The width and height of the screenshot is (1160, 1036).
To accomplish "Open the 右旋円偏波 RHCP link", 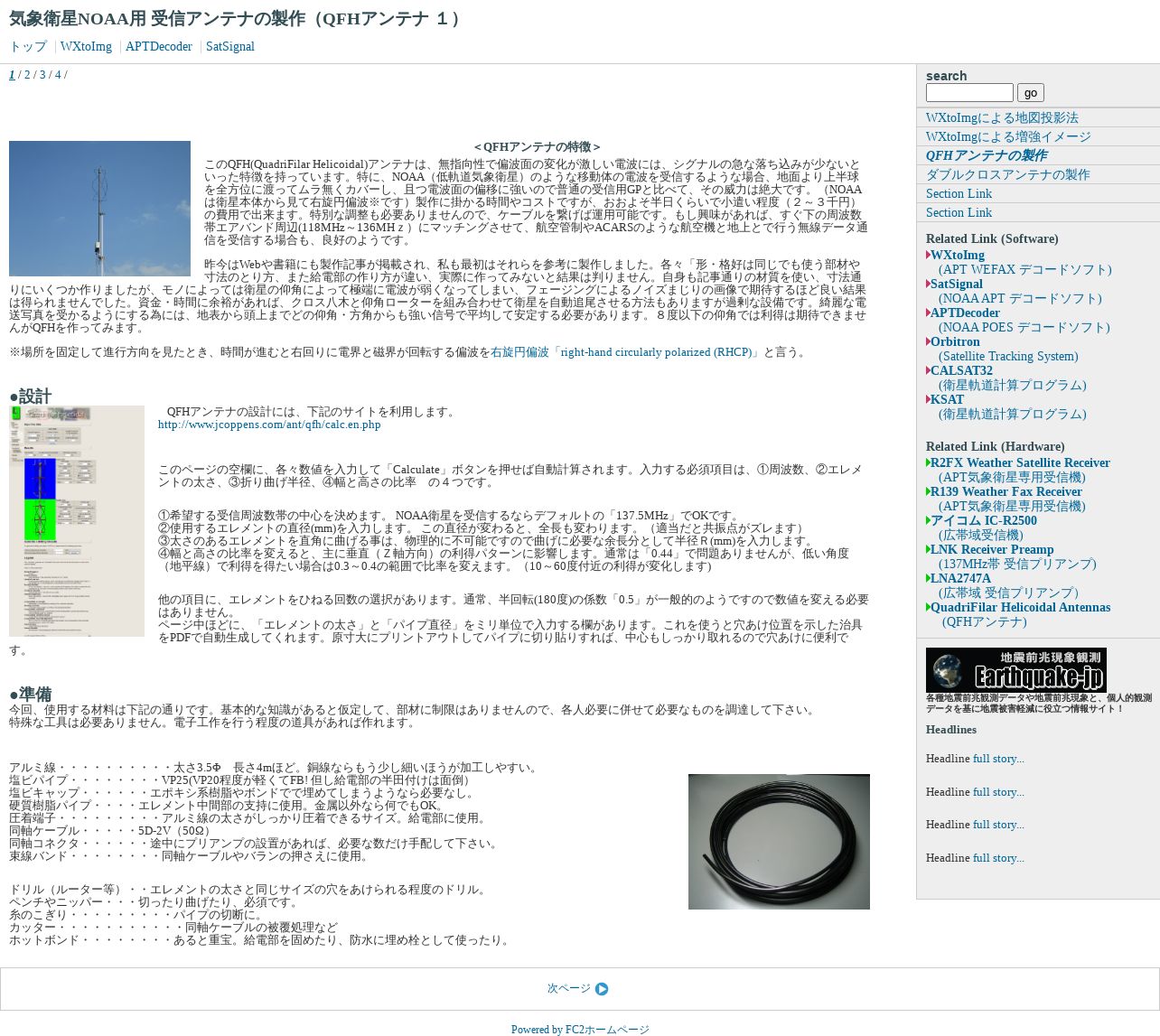I will pyautogui.click(x=626, y=352).
